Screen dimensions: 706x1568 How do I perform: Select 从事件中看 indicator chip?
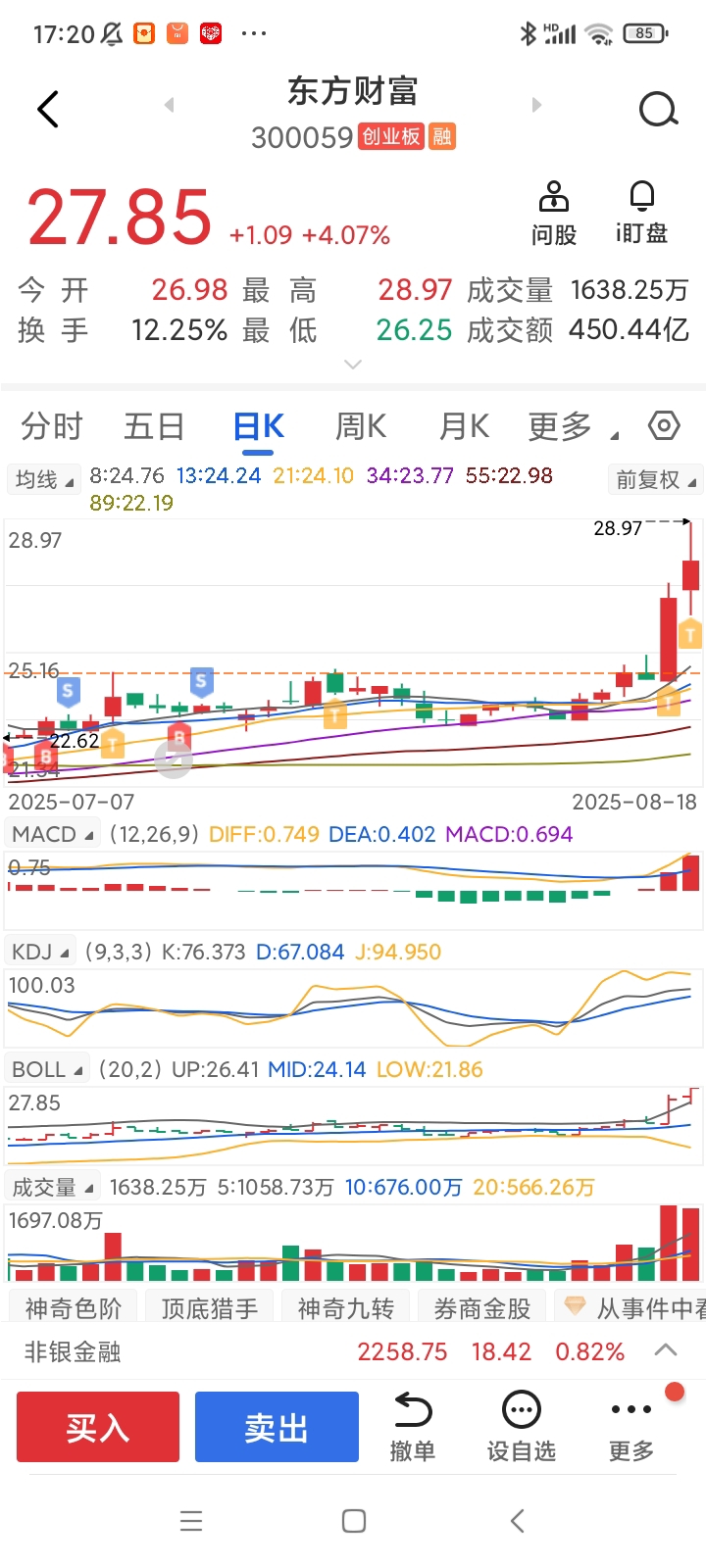[x=630, y=1307]
